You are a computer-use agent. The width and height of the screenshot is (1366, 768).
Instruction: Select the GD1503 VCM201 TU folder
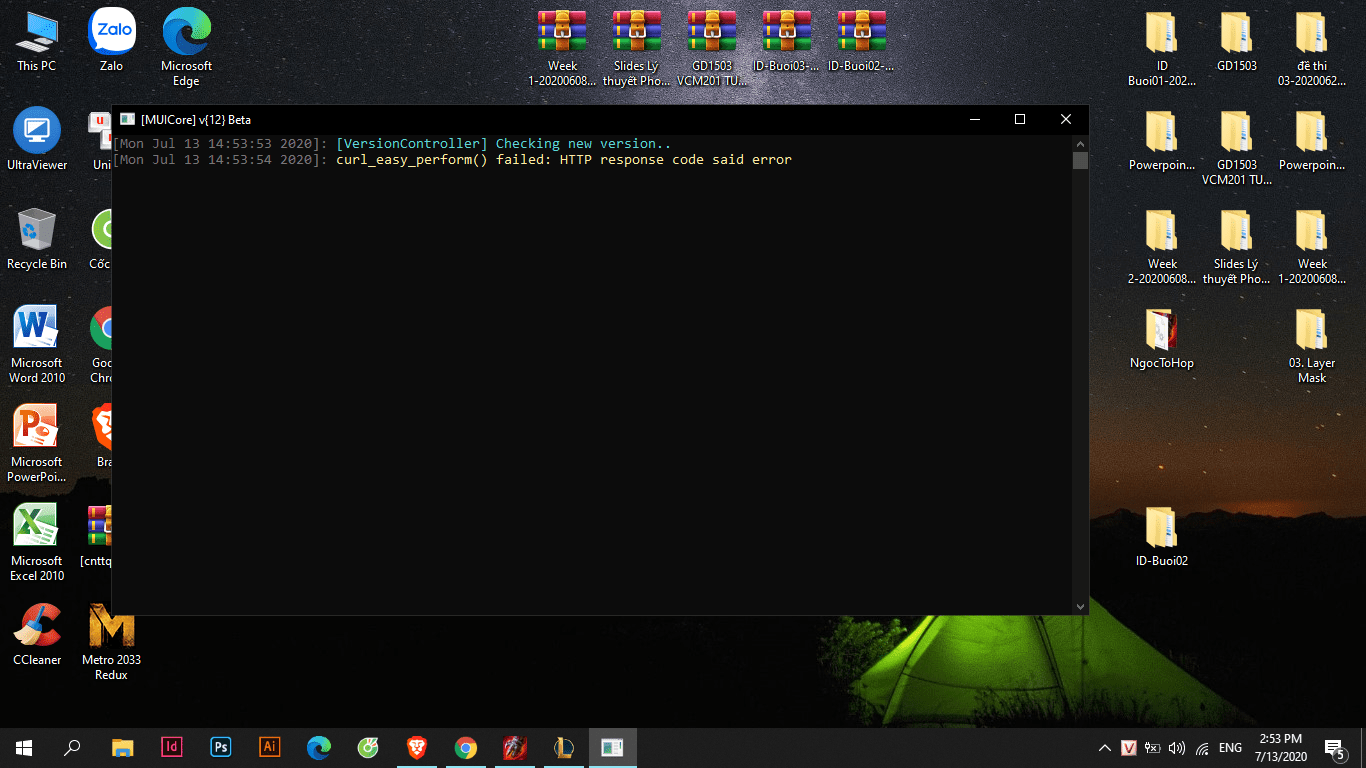[1237, 147]
